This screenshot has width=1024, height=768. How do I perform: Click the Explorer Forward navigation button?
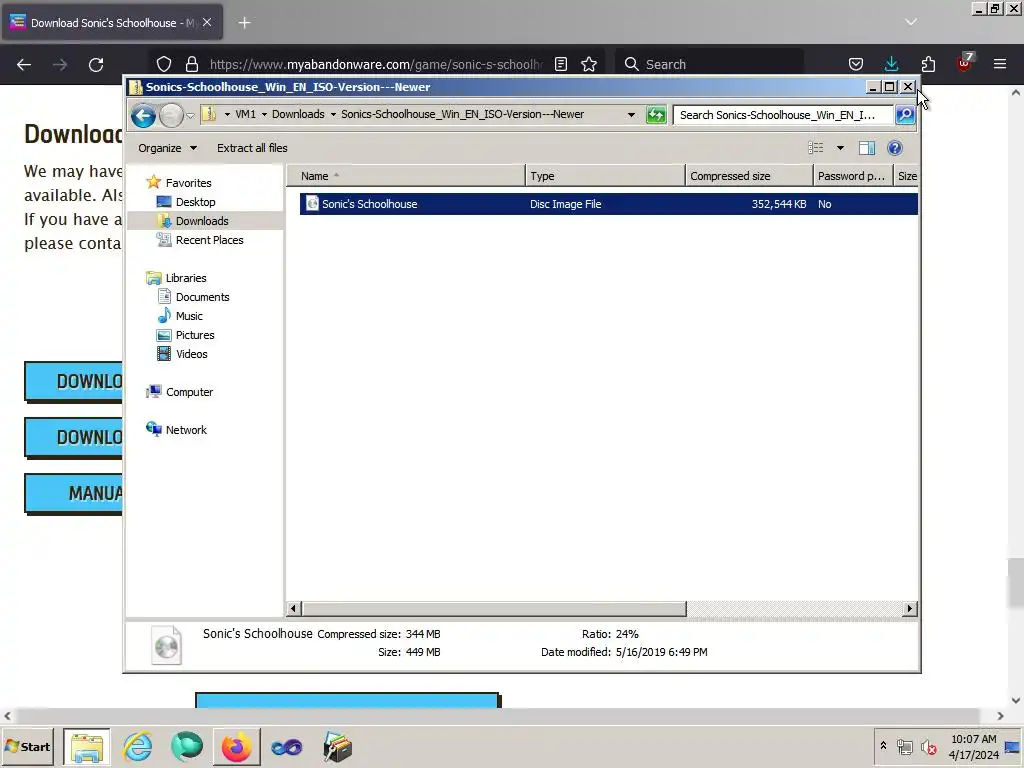tap(171, 116)
